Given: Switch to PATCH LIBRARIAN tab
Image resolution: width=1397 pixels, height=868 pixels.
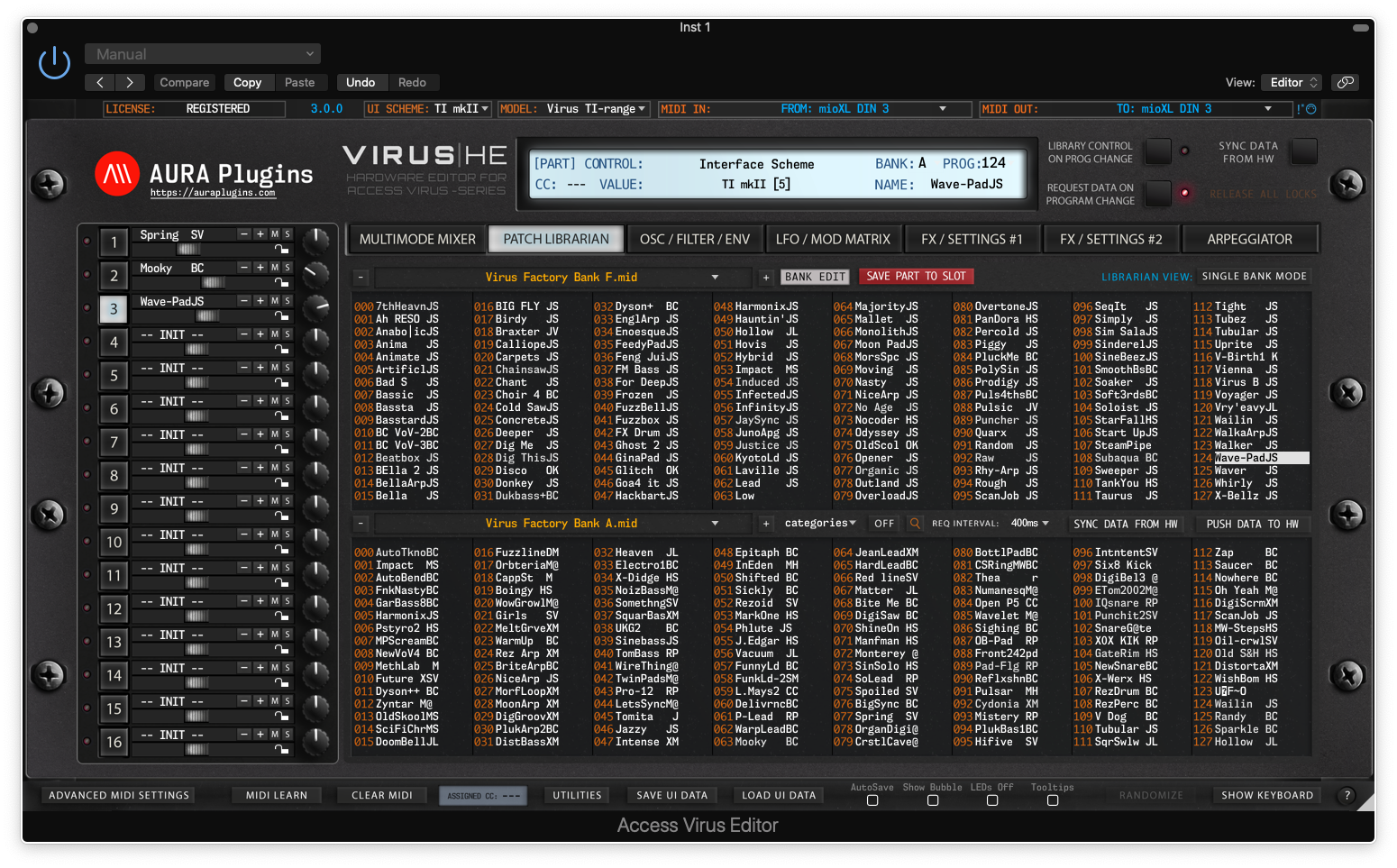Looking at the screenshot, I should coord(556,240).
